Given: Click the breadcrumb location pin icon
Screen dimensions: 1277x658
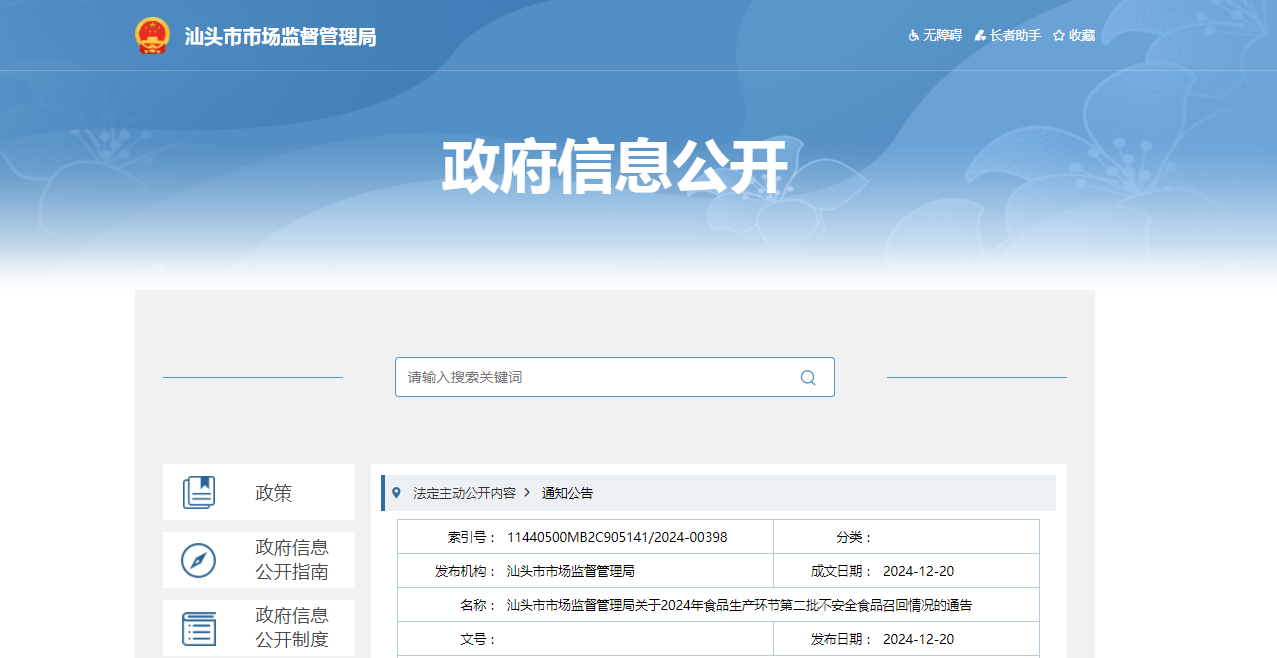Looking at the screenshot, I should (x=396, y=493).
